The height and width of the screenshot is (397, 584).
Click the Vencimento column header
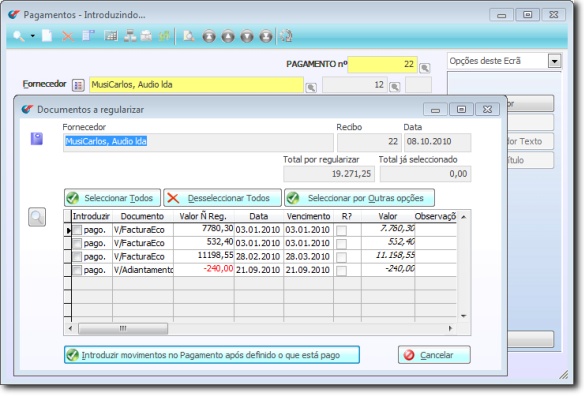(x=308, y=216)
